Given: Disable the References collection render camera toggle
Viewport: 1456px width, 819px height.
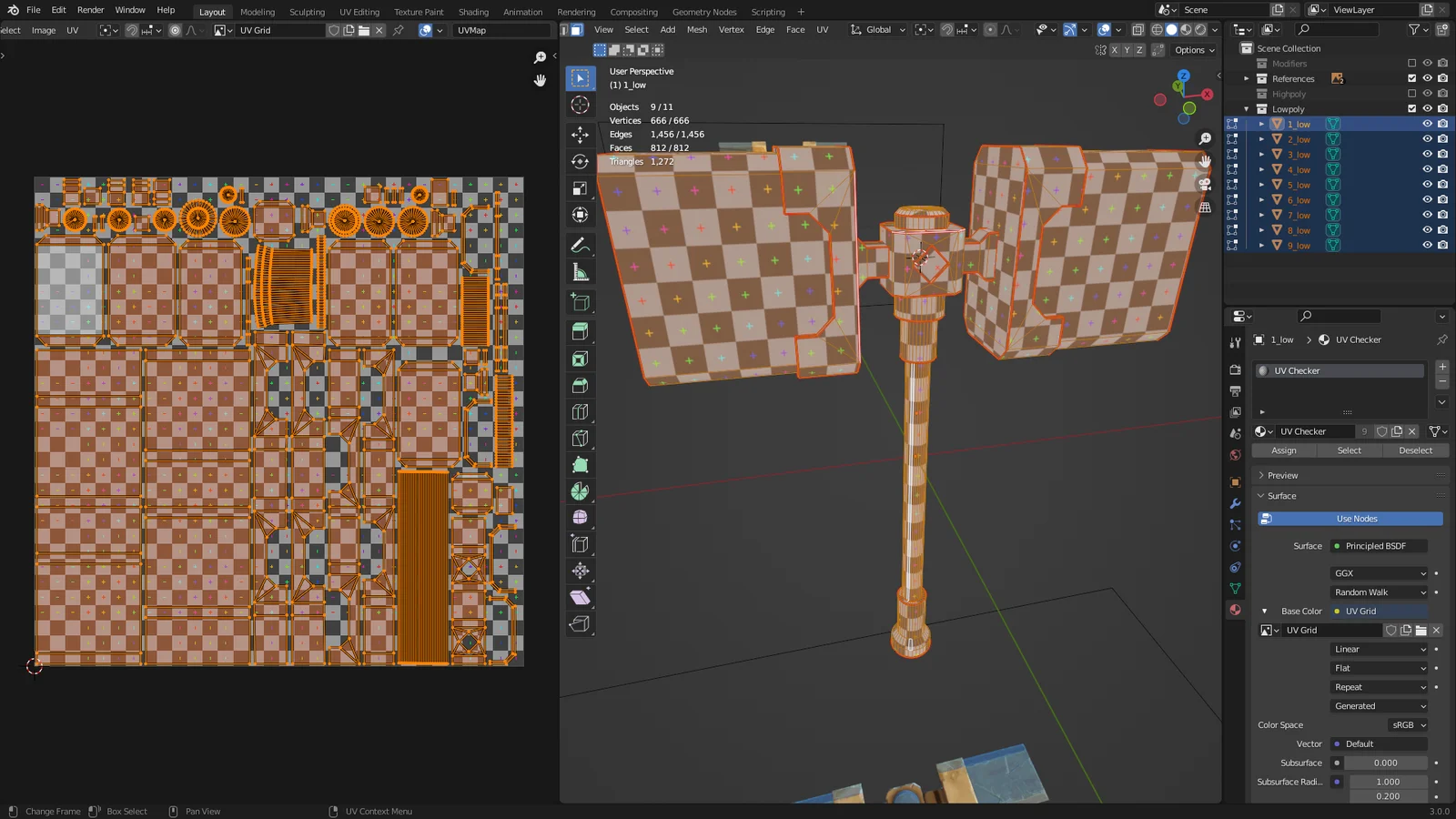Looking at the screenshot, I should [1443, 78].
